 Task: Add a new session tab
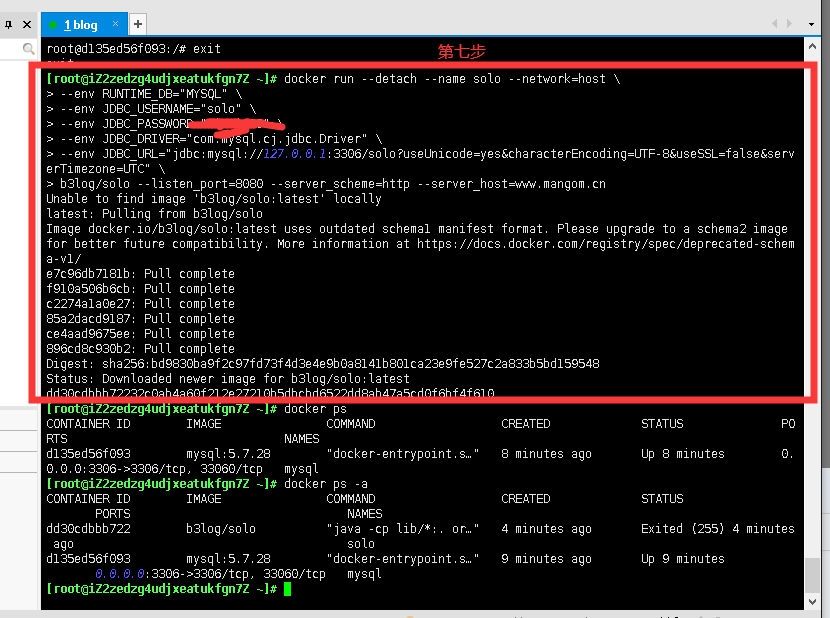(x=138, y=24)
